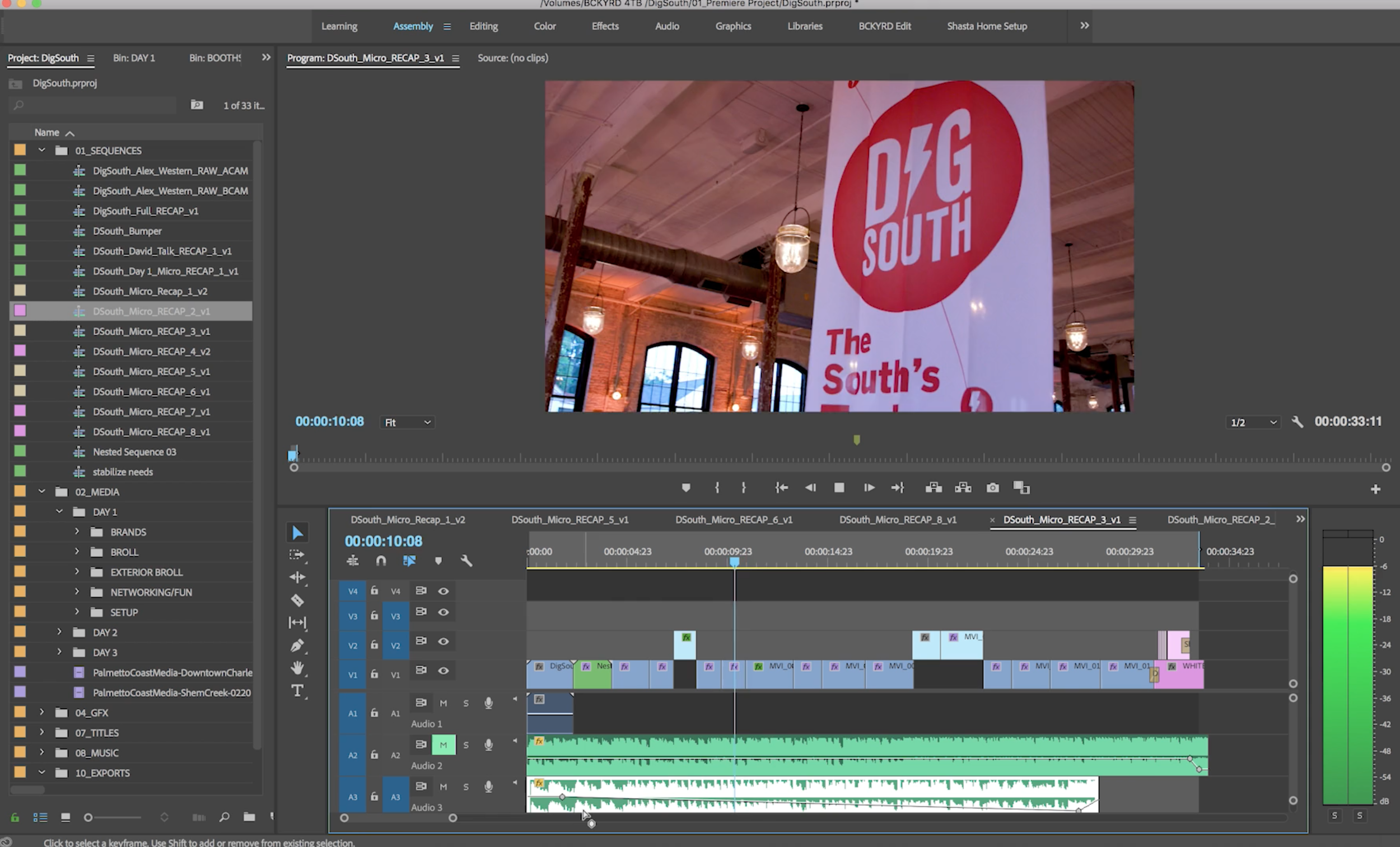Select the Selection tool arrow

pyautogui.click(x=297, y=533)
